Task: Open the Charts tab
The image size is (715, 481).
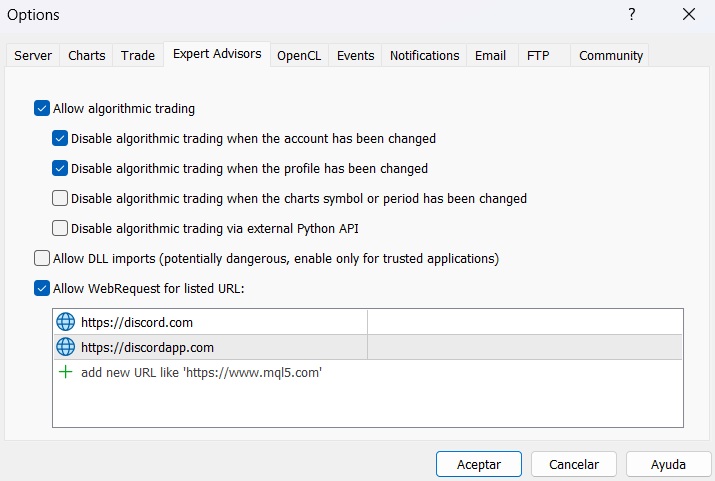Action: click(x=87, y=56)
